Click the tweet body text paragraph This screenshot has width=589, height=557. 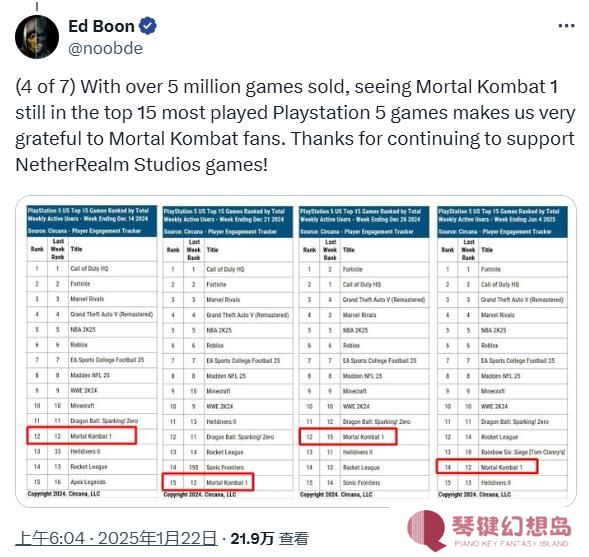click(295, 125)
